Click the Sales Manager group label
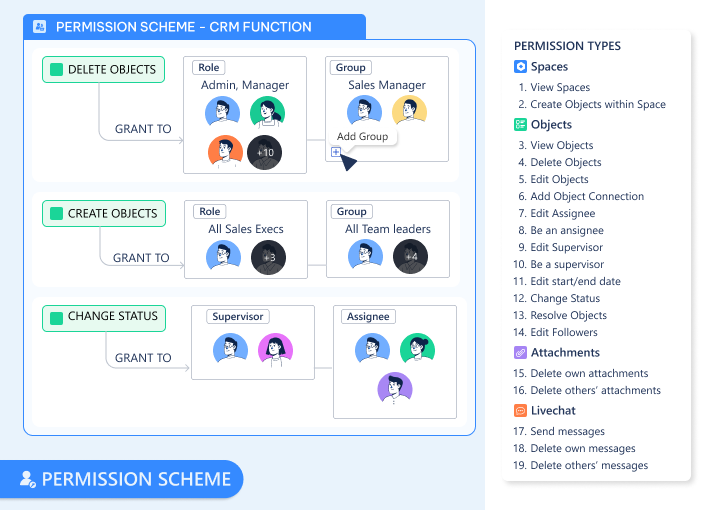Image resolution: width=702 pixels, height=510 pixels. [387, 85]
